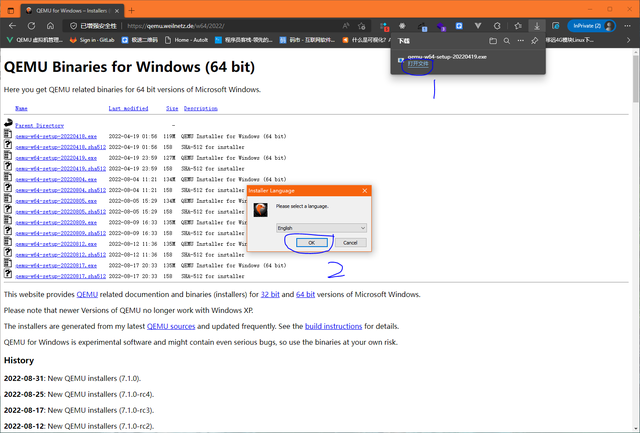Open the browser settings and more menu

click(x=627, y=26)
